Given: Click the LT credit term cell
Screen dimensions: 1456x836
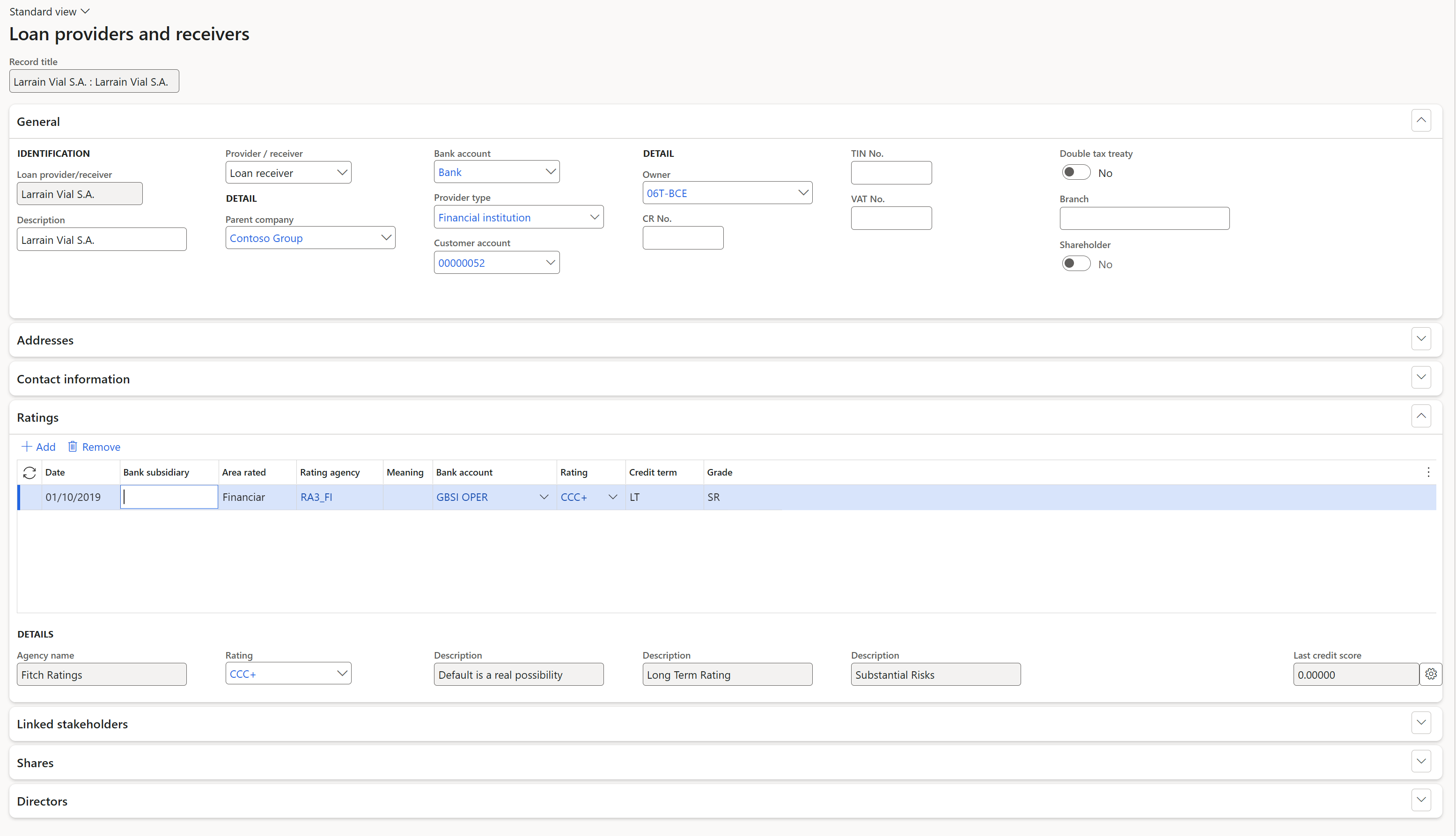Looking at the screenshot, I should coord(664,497).
